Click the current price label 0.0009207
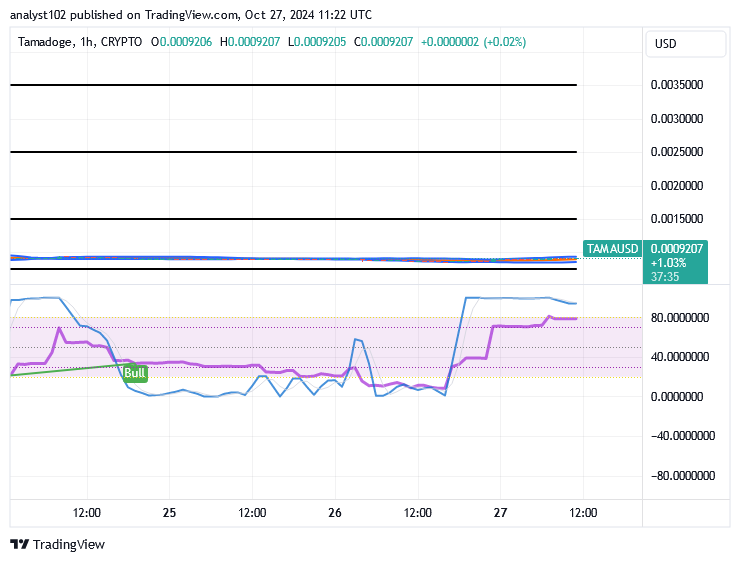Image resolution: width=740 pixels, height=562 pixels. coord(679,248)
